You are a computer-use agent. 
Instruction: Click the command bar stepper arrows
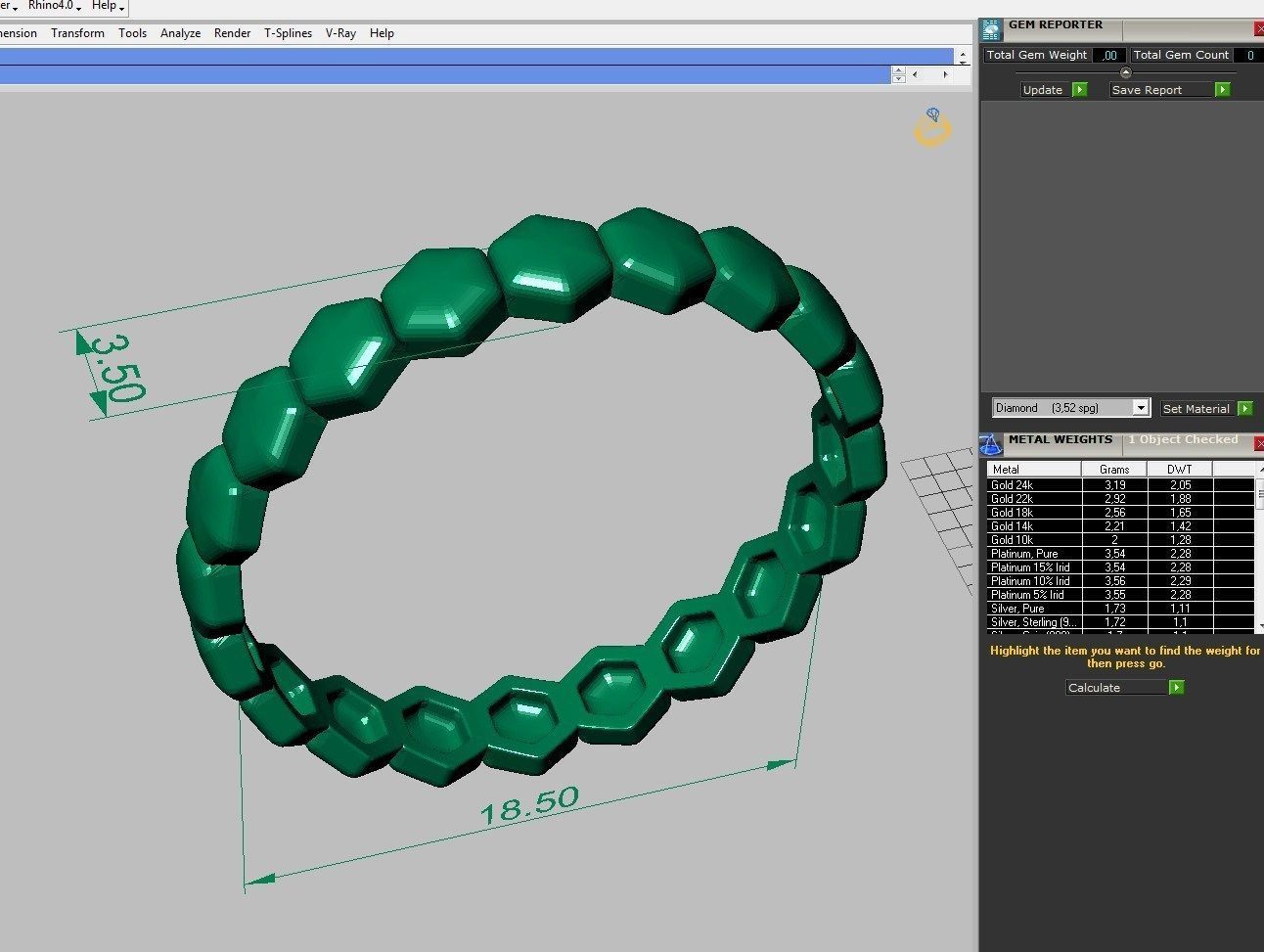[898, 74]
